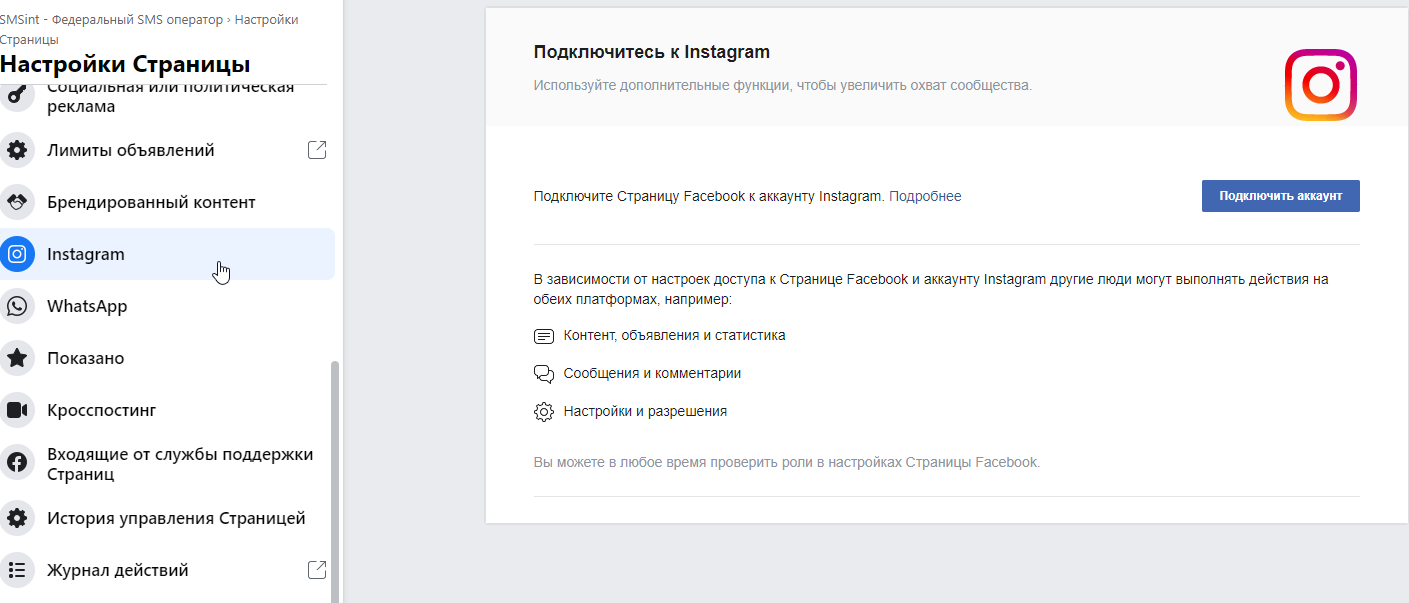The height and width of the screenshot is (603, 1409).
Task: Click the gear icon for История управления Страницей
Action: point(16,518)
